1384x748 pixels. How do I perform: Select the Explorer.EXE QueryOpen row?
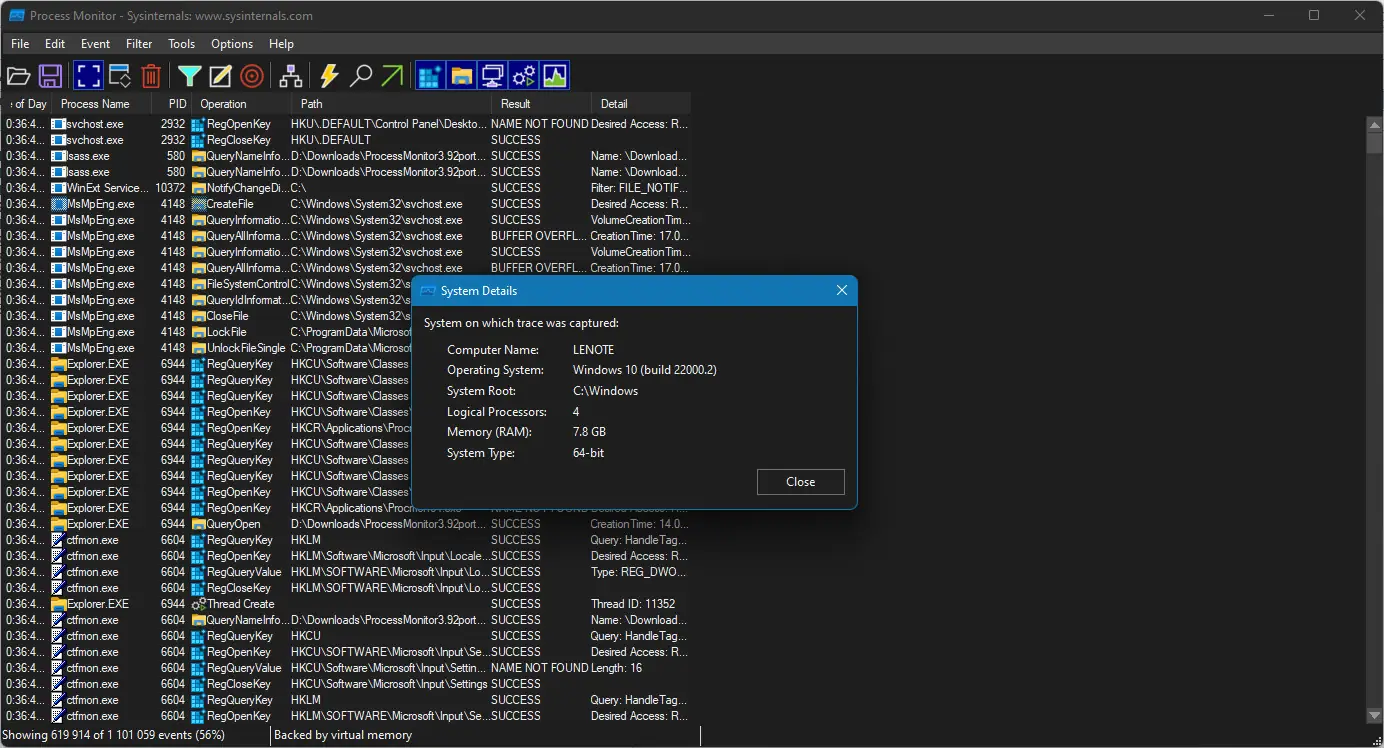coord(347,524)
